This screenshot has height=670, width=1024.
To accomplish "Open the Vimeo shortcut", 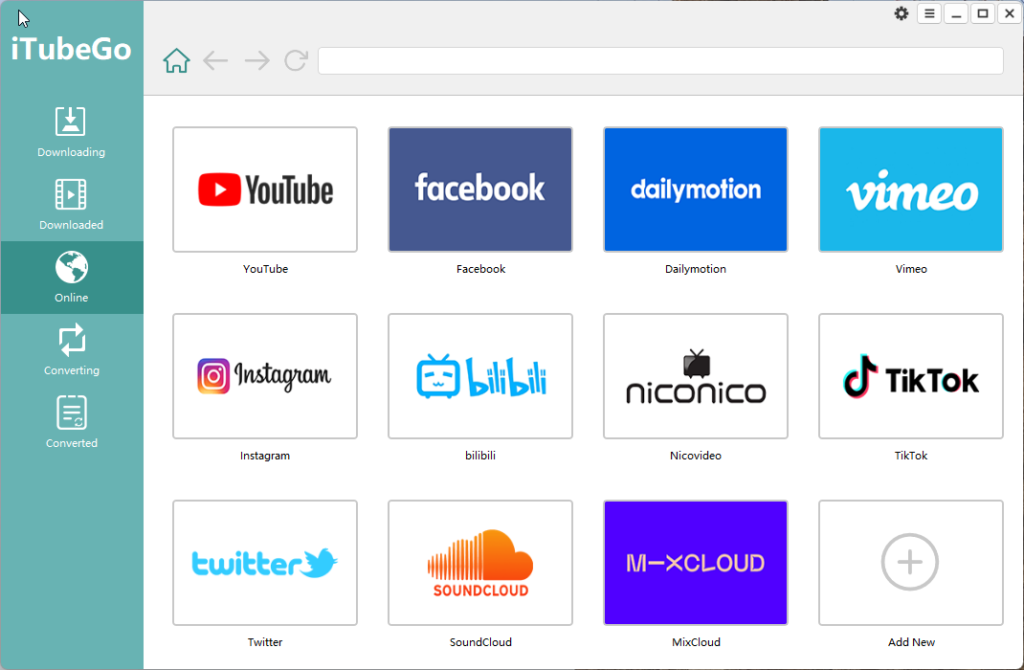I will (x=910, y=189).
